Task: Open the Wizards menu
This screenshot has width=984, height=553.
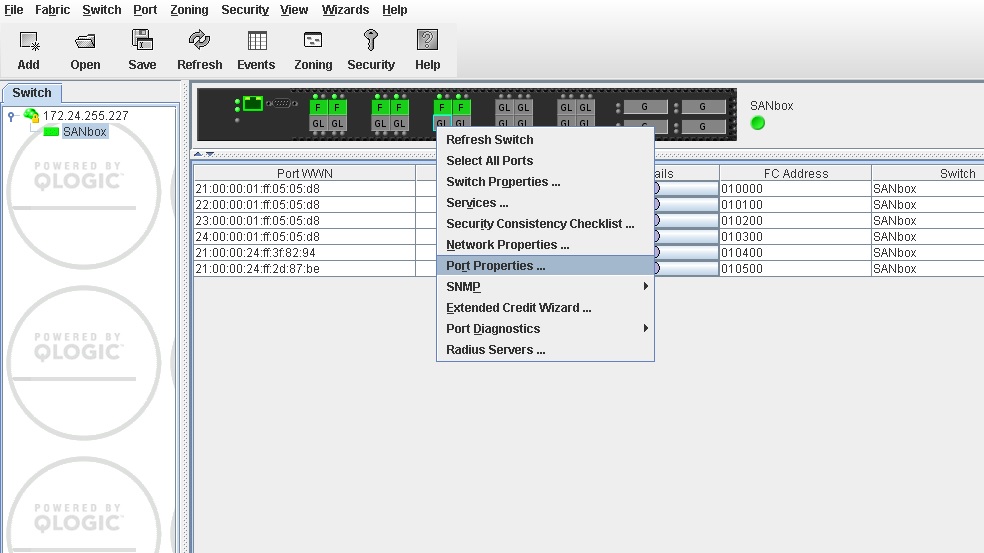Action: 345,10
